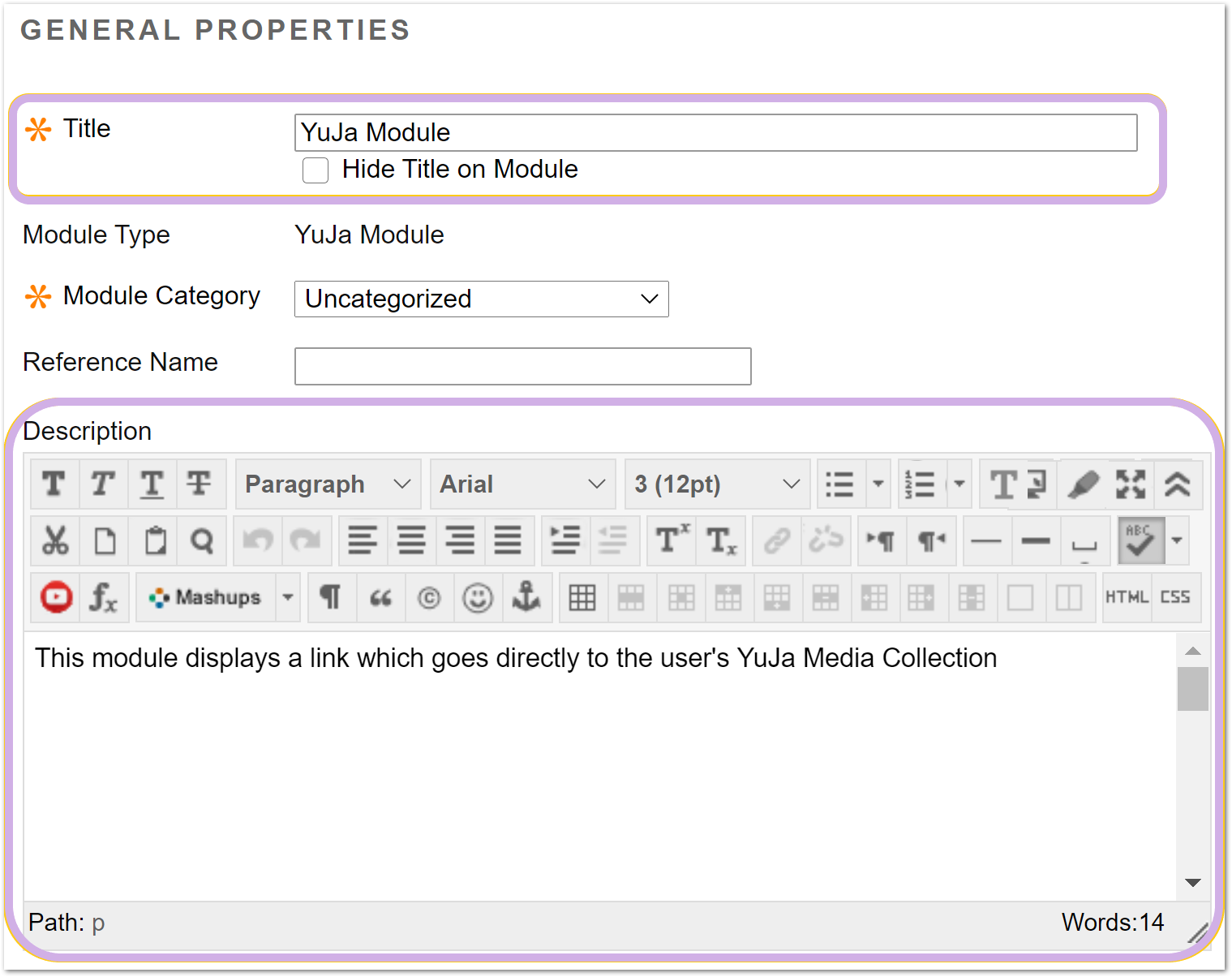The image size is (1232, 977).
Task: Apply strikethrough formatting
Action: [200, 484]
